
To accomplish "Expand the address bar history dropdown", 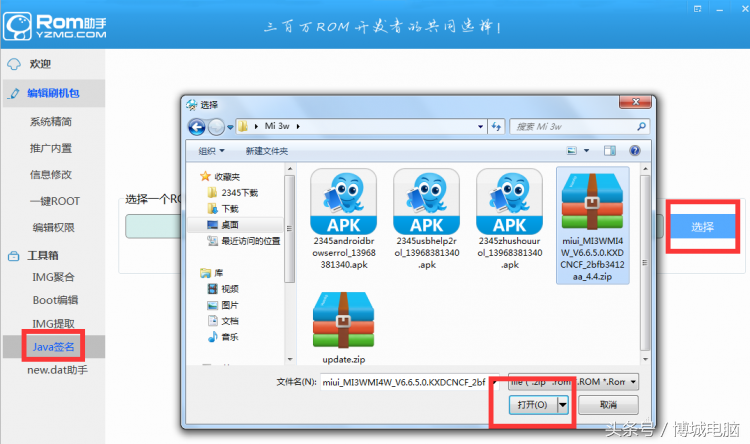I will click(480, 127).
